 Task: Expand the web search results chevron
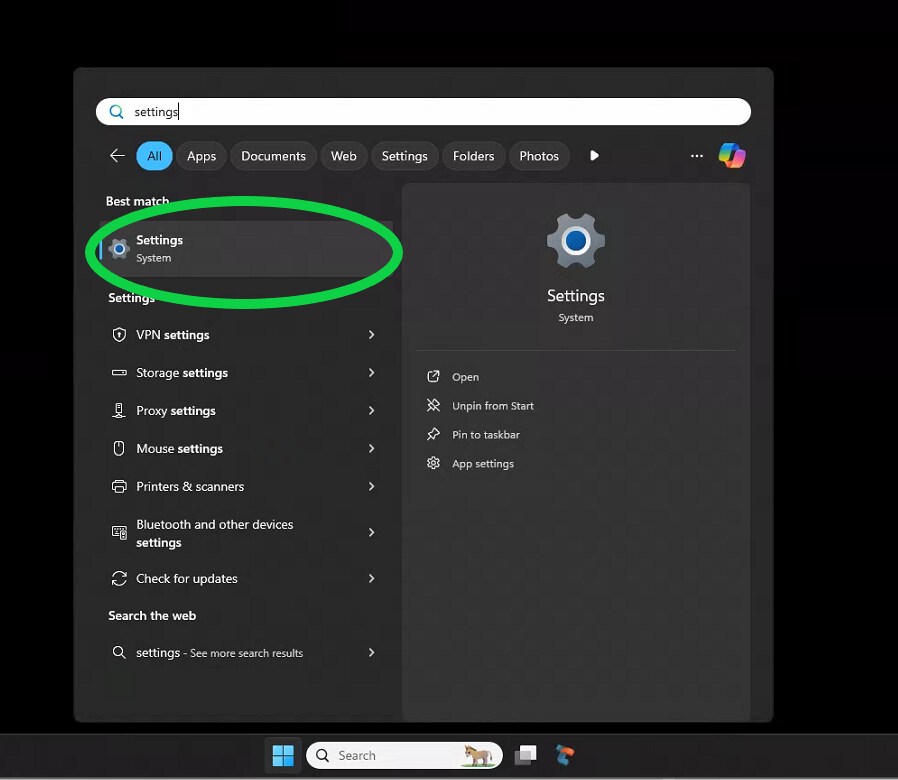[x=371, y=652]
